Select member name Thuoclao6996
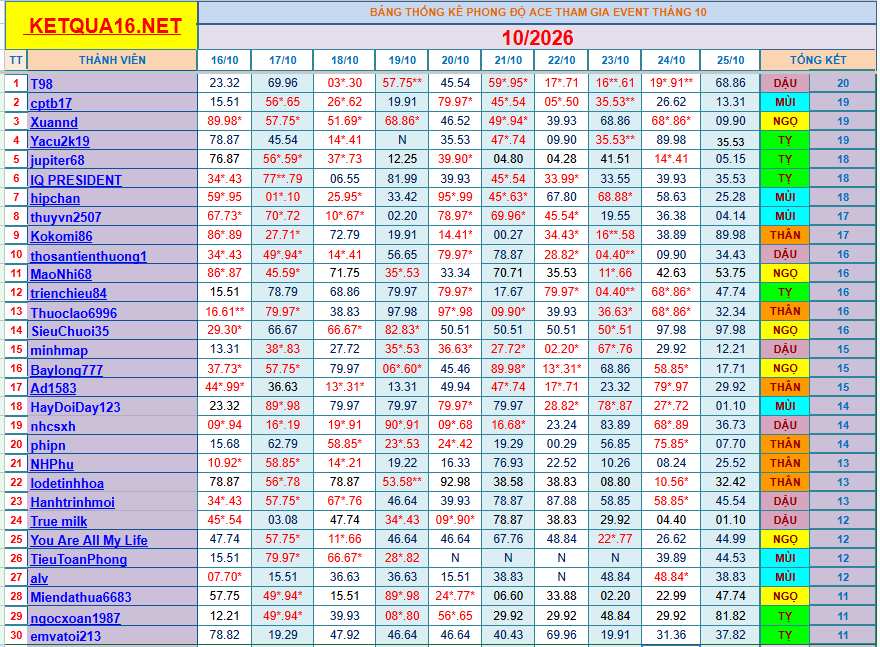The image size is (880, 647). point(74,313)
